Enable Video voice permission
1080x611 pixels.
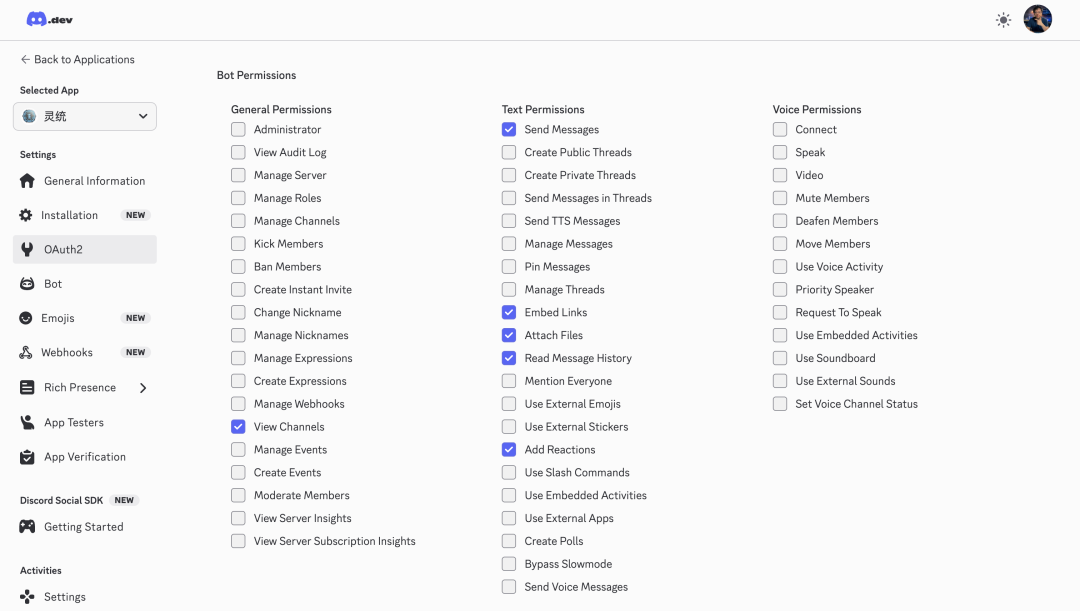click(x=780, y=175)
